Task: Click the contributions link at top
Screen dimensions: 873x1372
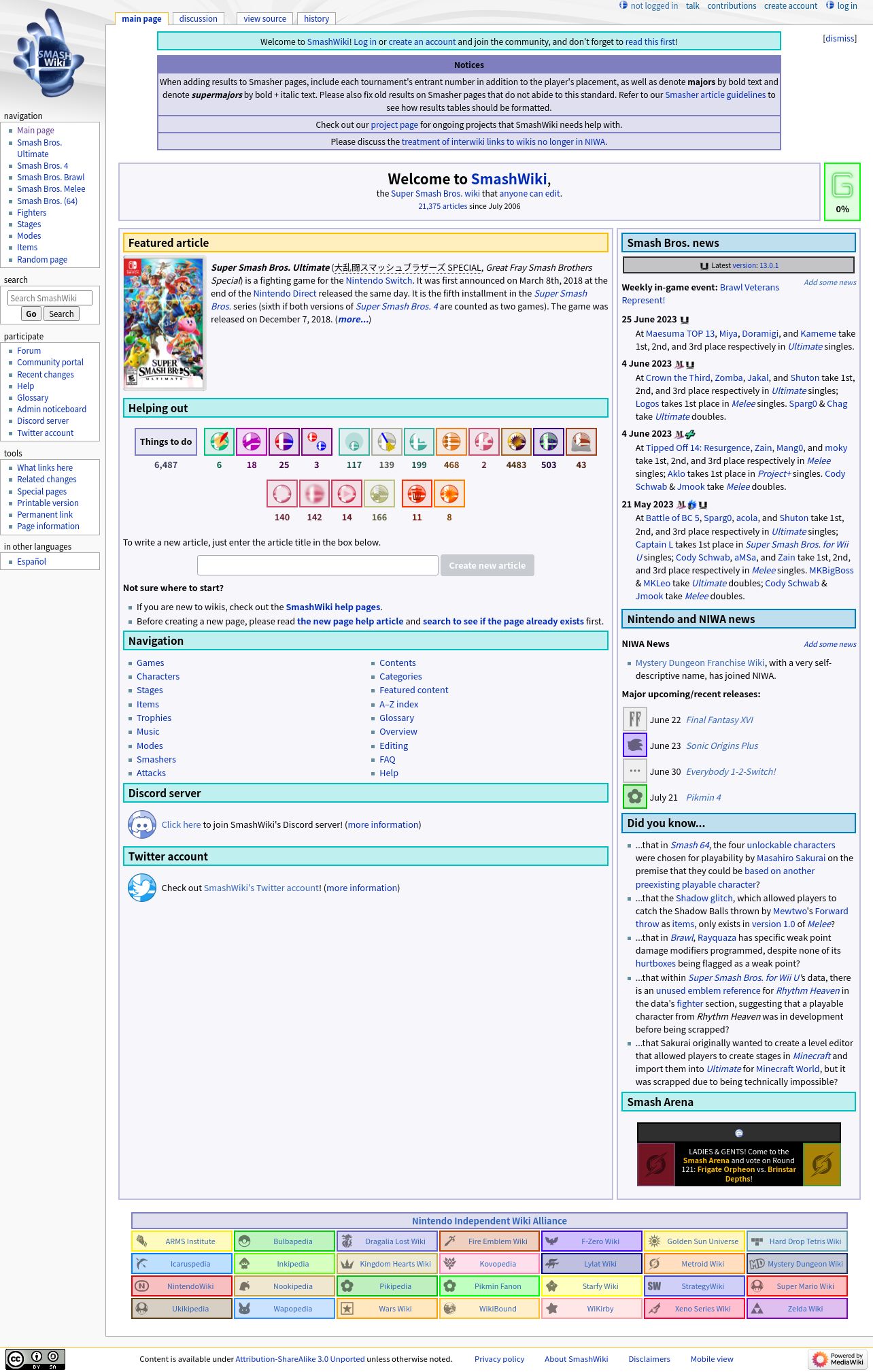Action: pos(732,6)
